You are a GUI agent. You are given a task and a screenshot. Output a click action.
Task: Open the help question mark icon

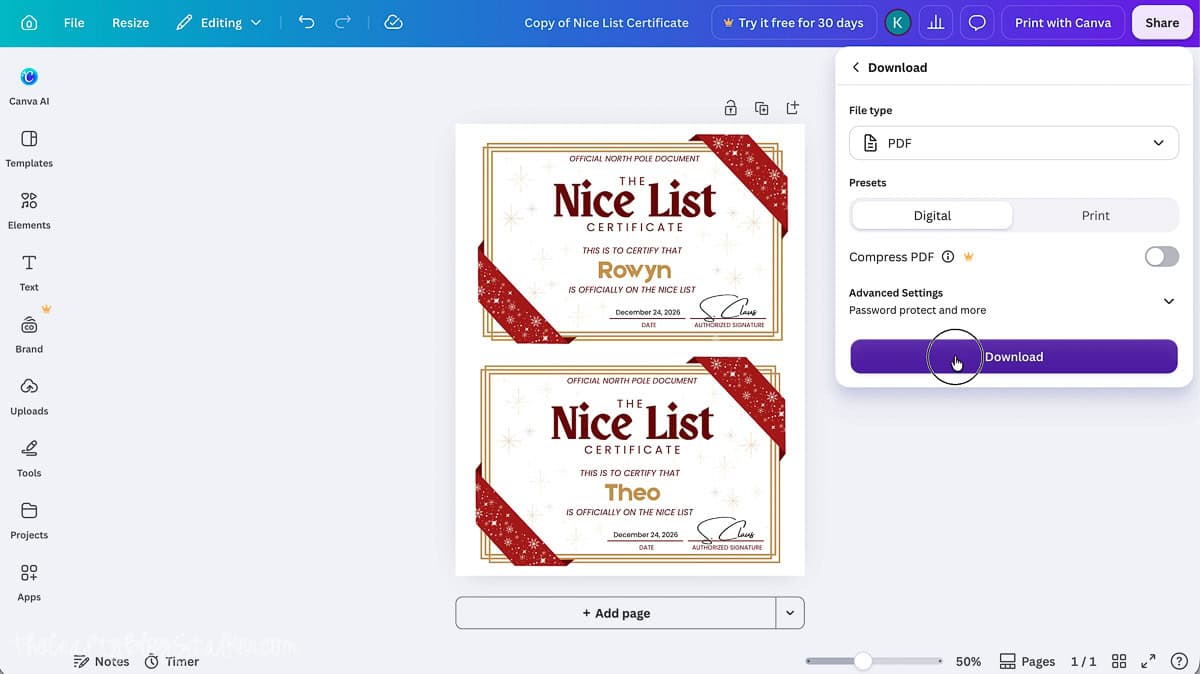tap(1179, 661)
